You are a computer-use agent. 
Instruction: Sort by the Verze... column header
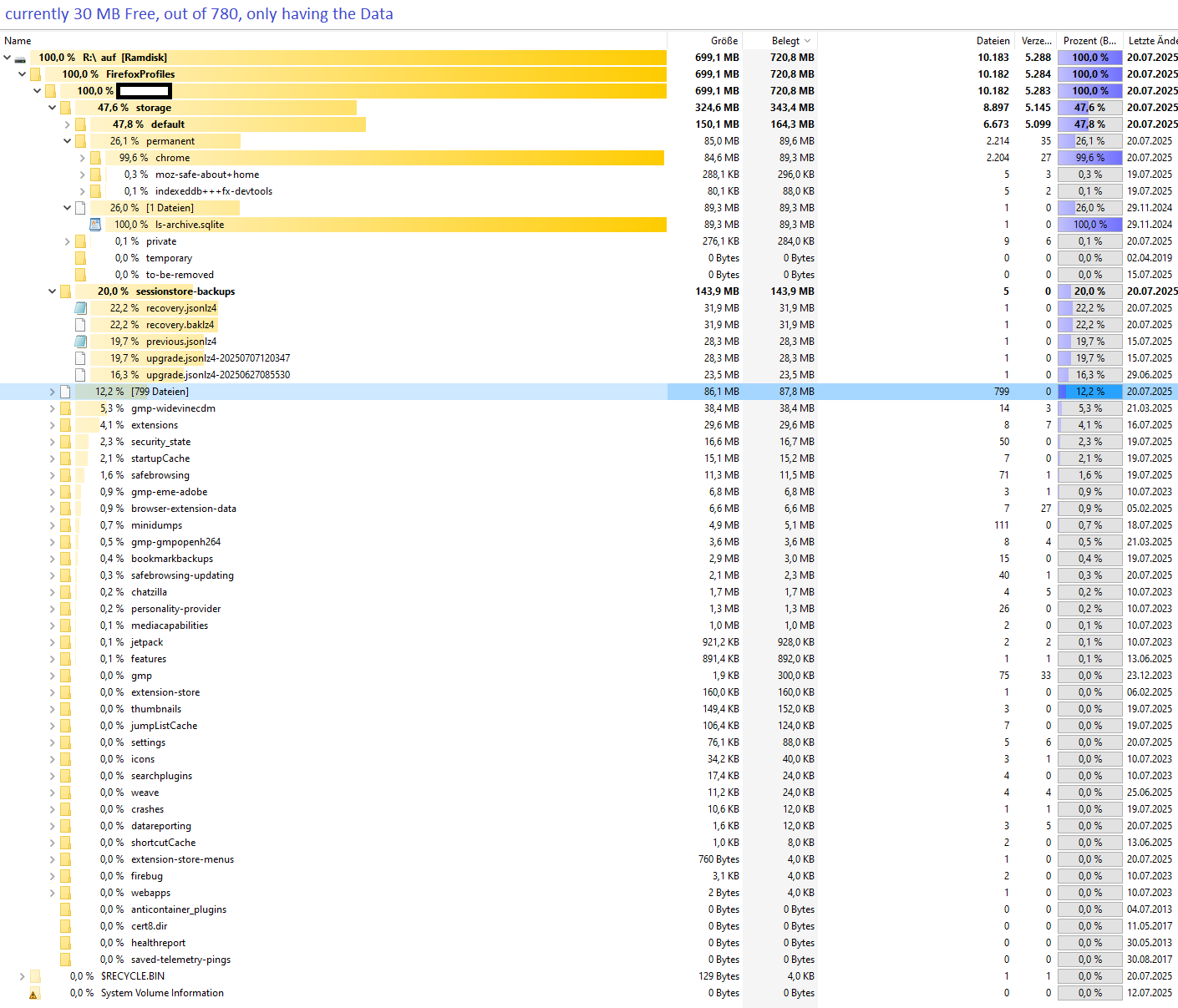tap(1036, 40)
